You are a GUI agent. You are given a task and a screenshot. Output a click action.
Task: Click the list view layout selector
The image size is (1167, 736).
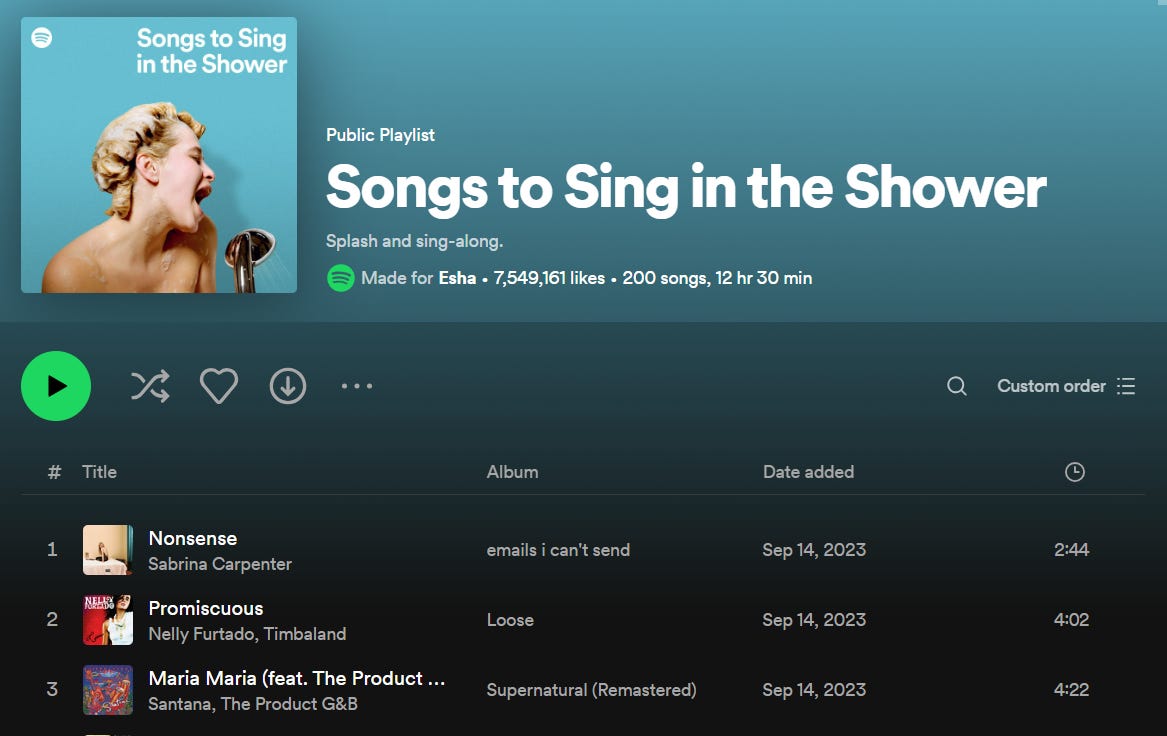(1126, 386)
